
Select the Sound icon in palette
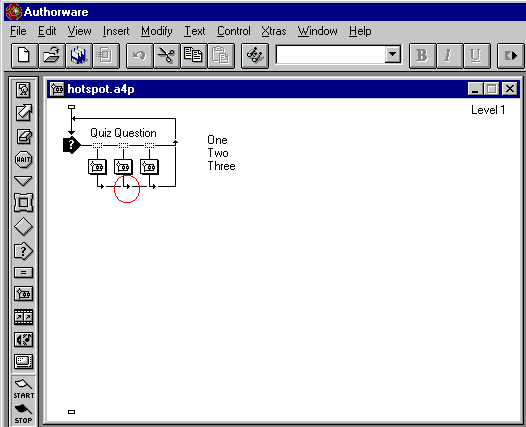pyautogui.click(x=23, y=339)
